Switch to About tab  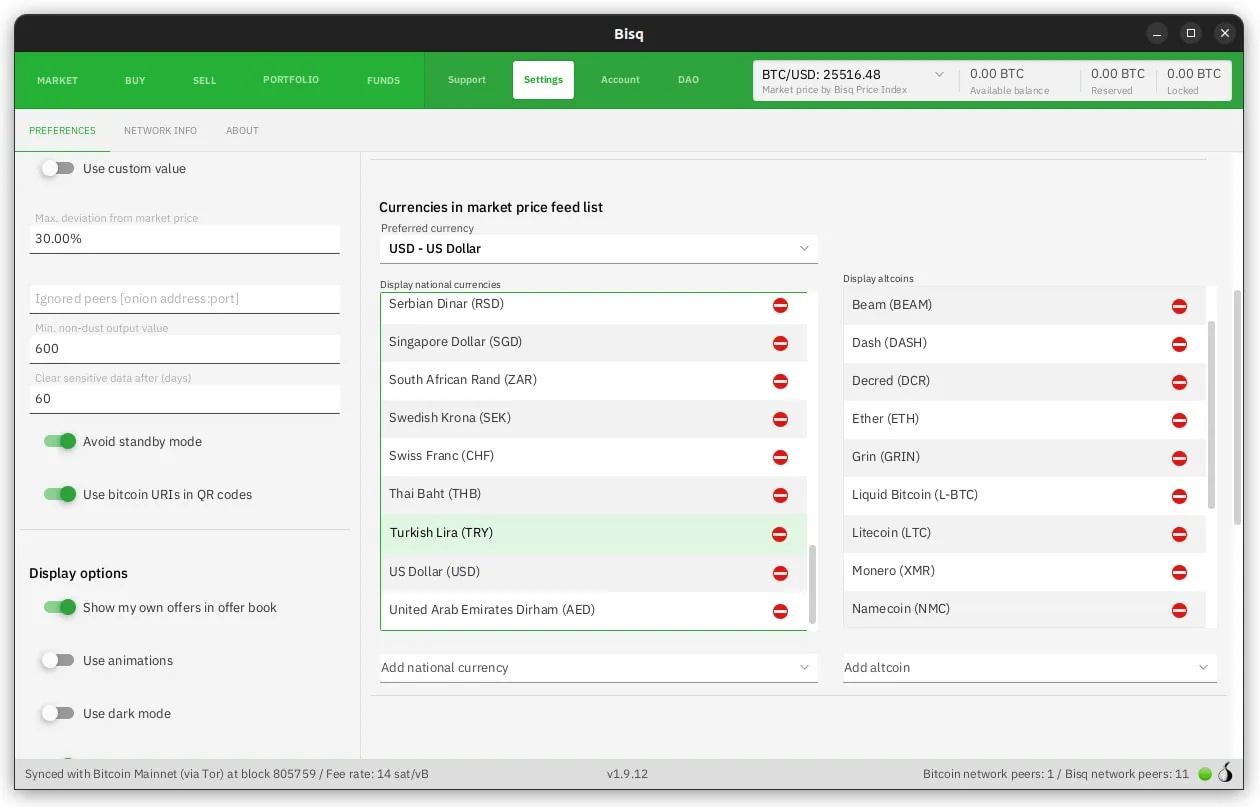point(242,130)
